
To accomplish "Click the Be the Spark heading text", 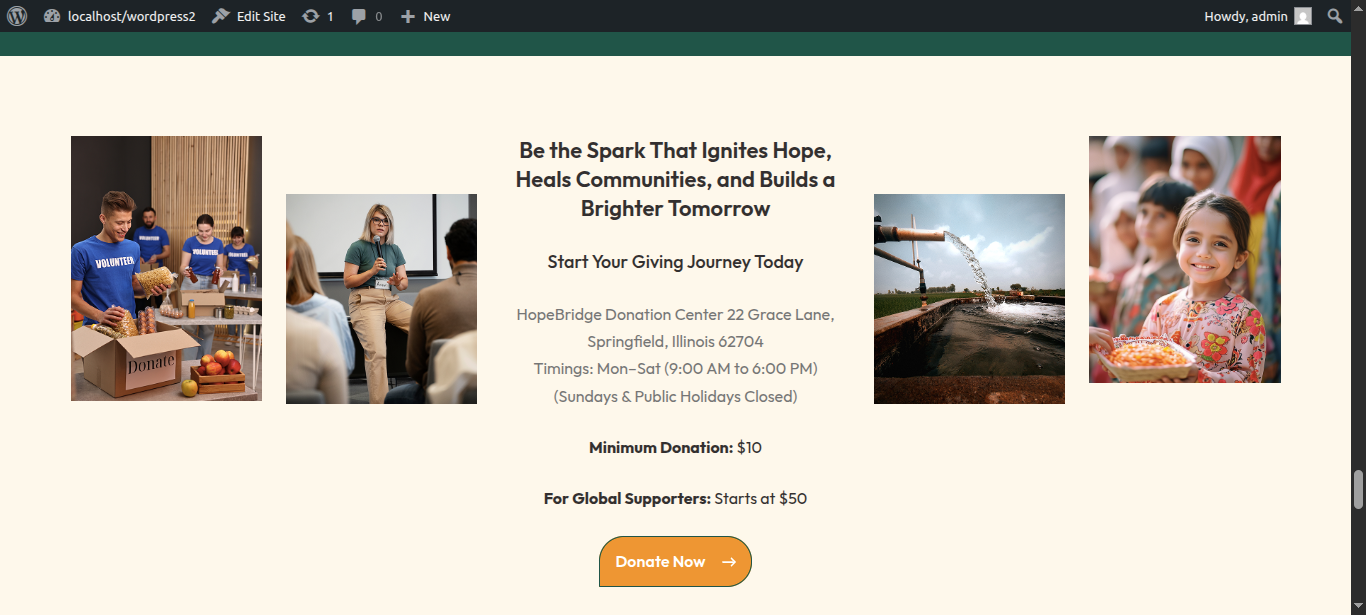I will pyautogui.click(x=675, y=180).
